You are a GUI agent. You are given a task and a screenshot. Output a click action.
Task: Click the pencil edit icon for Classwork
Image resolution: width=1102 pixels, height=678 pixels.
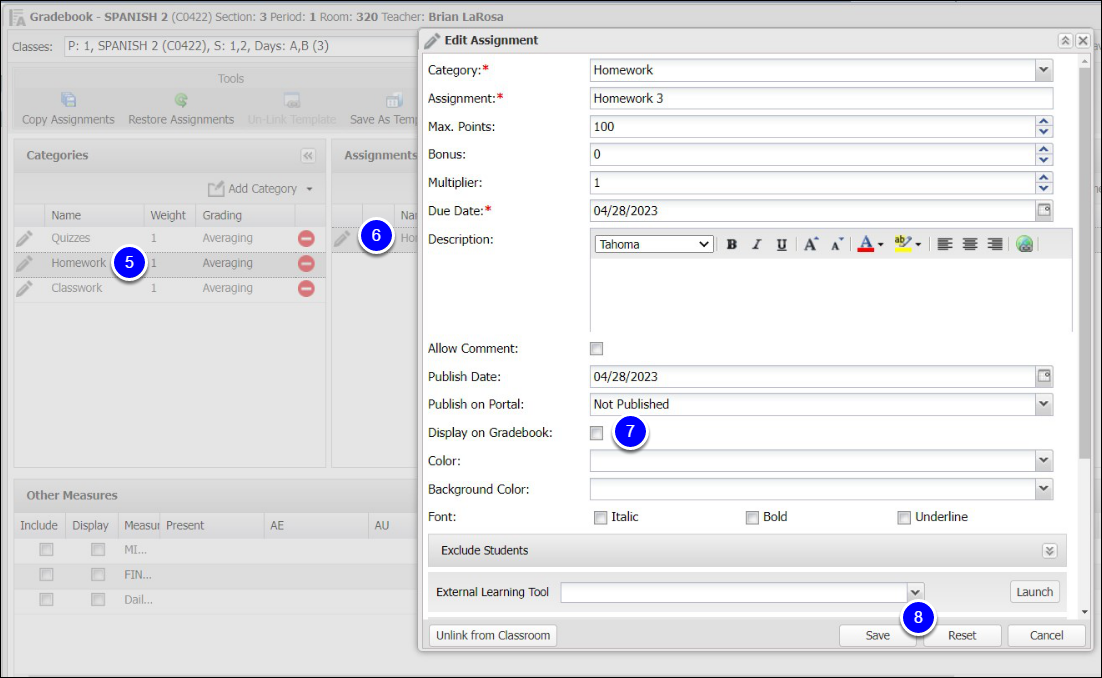[25, 288]
